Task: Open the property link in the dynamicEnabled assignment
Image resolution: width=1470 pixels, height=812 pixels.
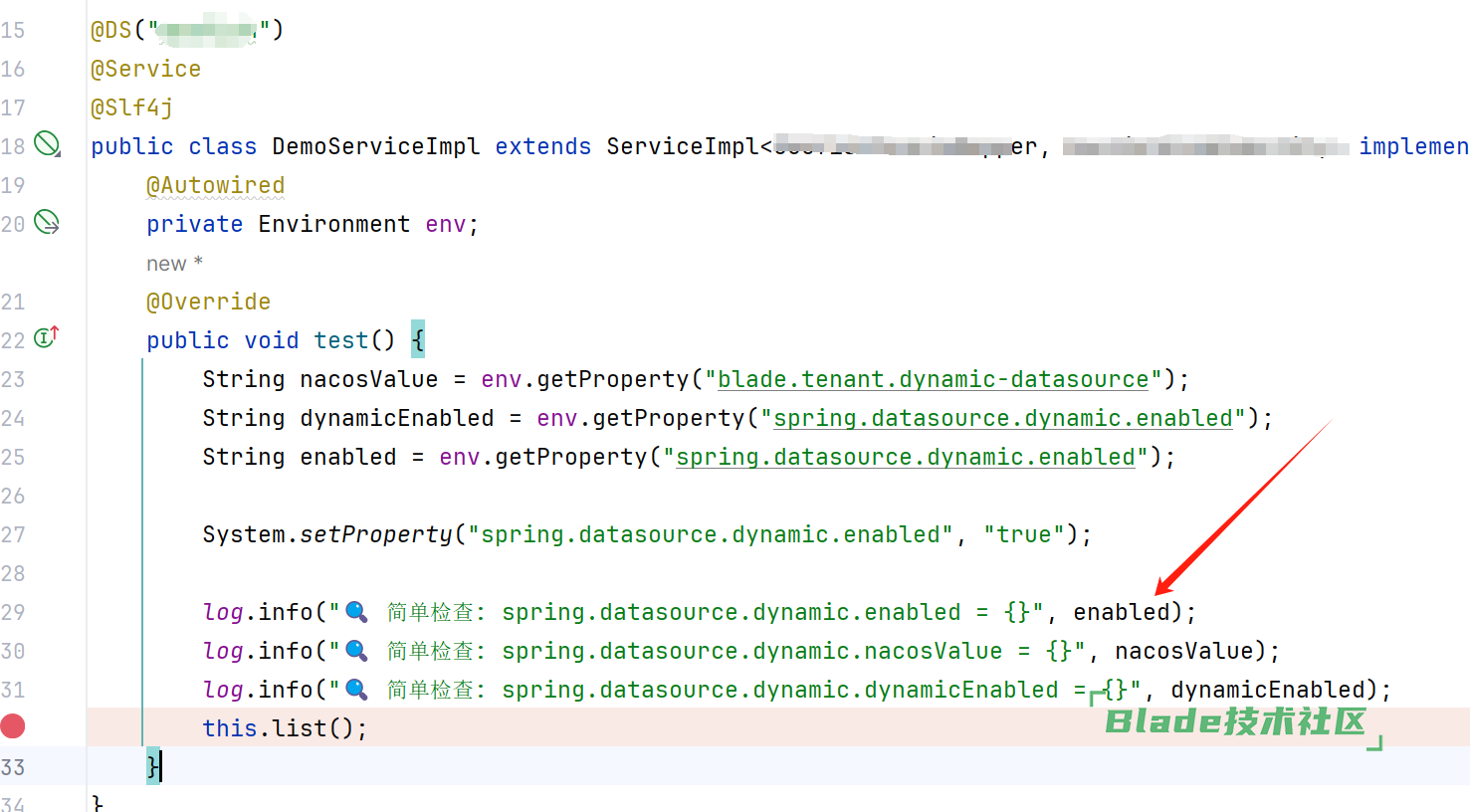Action: pos(1003,418)
